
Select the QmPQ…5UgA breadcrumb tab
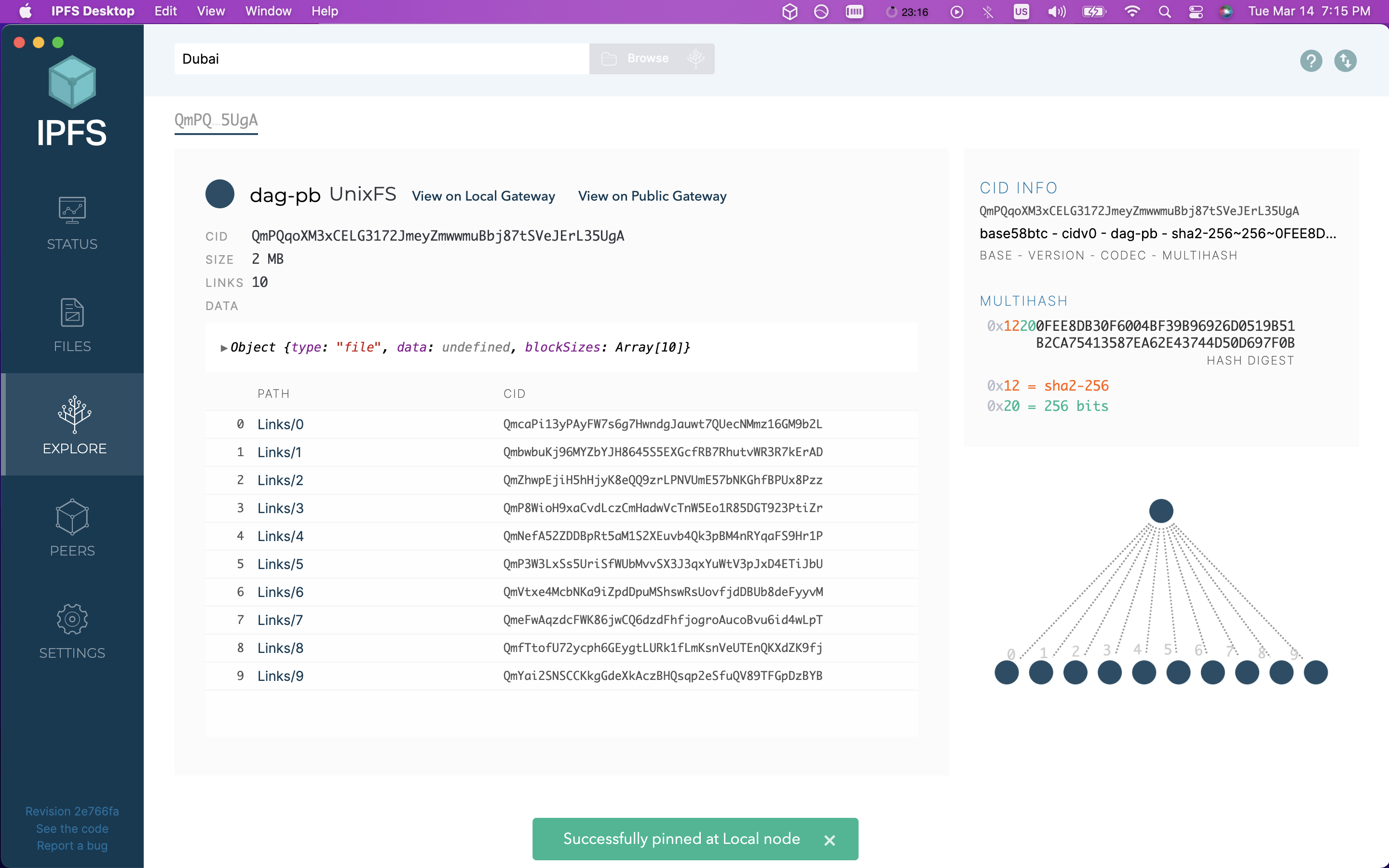(x=216, y=120)
